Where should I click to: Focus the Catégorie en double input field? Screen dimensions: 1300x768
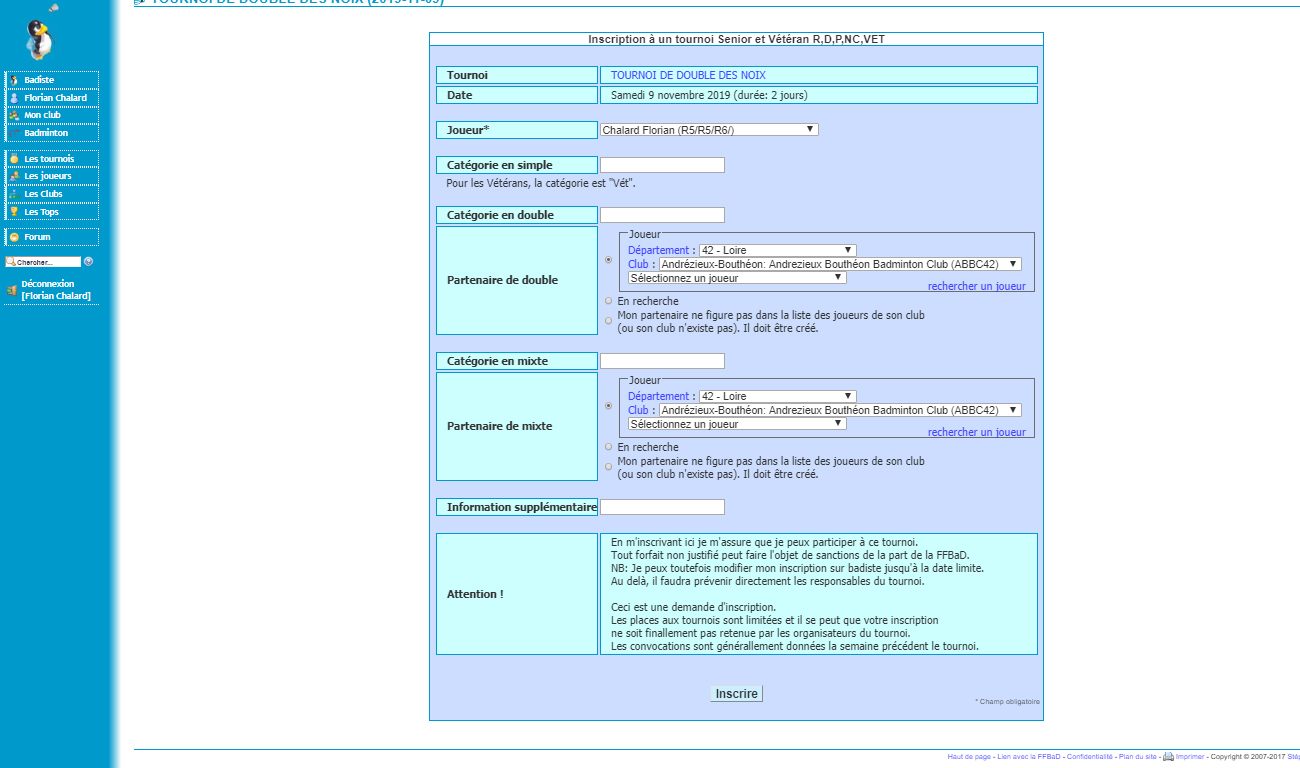tap(662, 215)
